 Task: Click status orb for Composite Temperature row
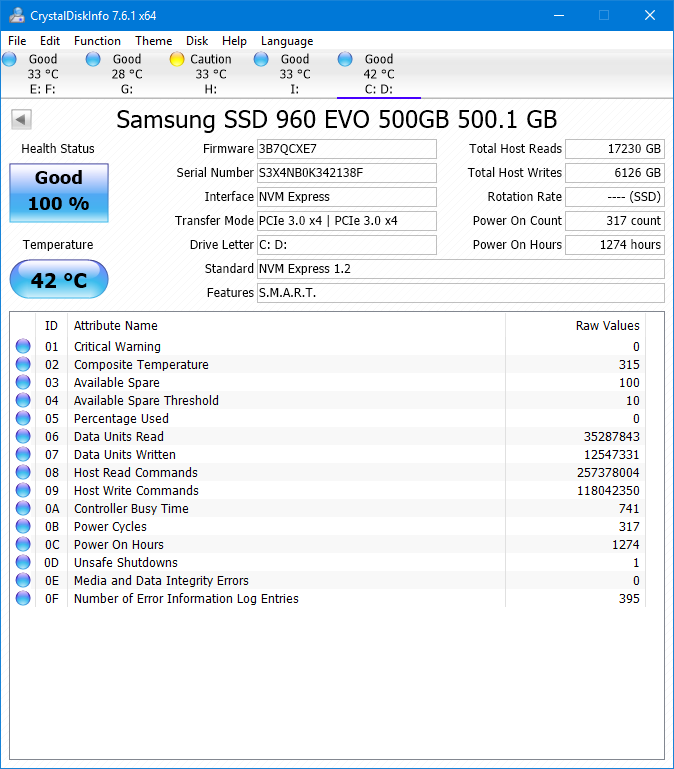pyautogui.click(x=23, y=364)
